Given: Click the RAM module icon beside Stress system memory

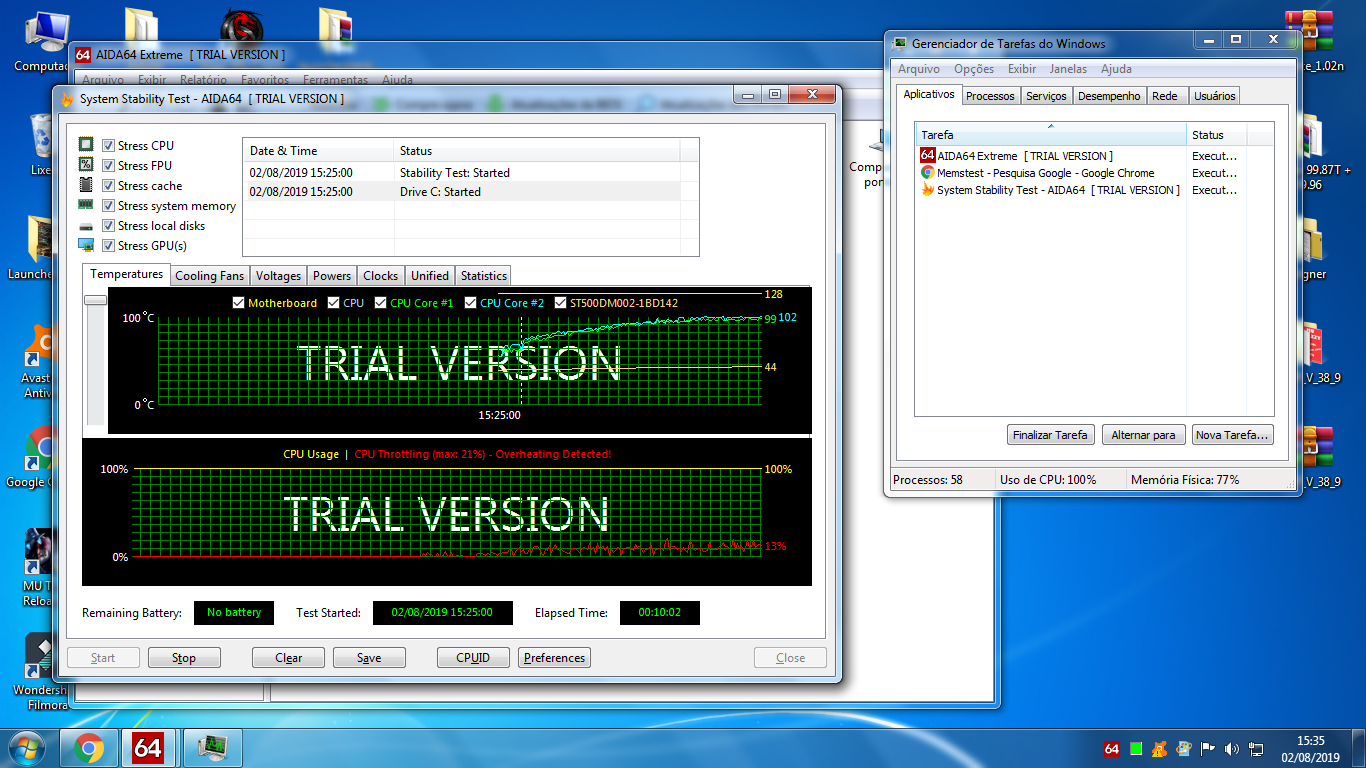Looking at the screenshot, I should (x=86, y=205).
